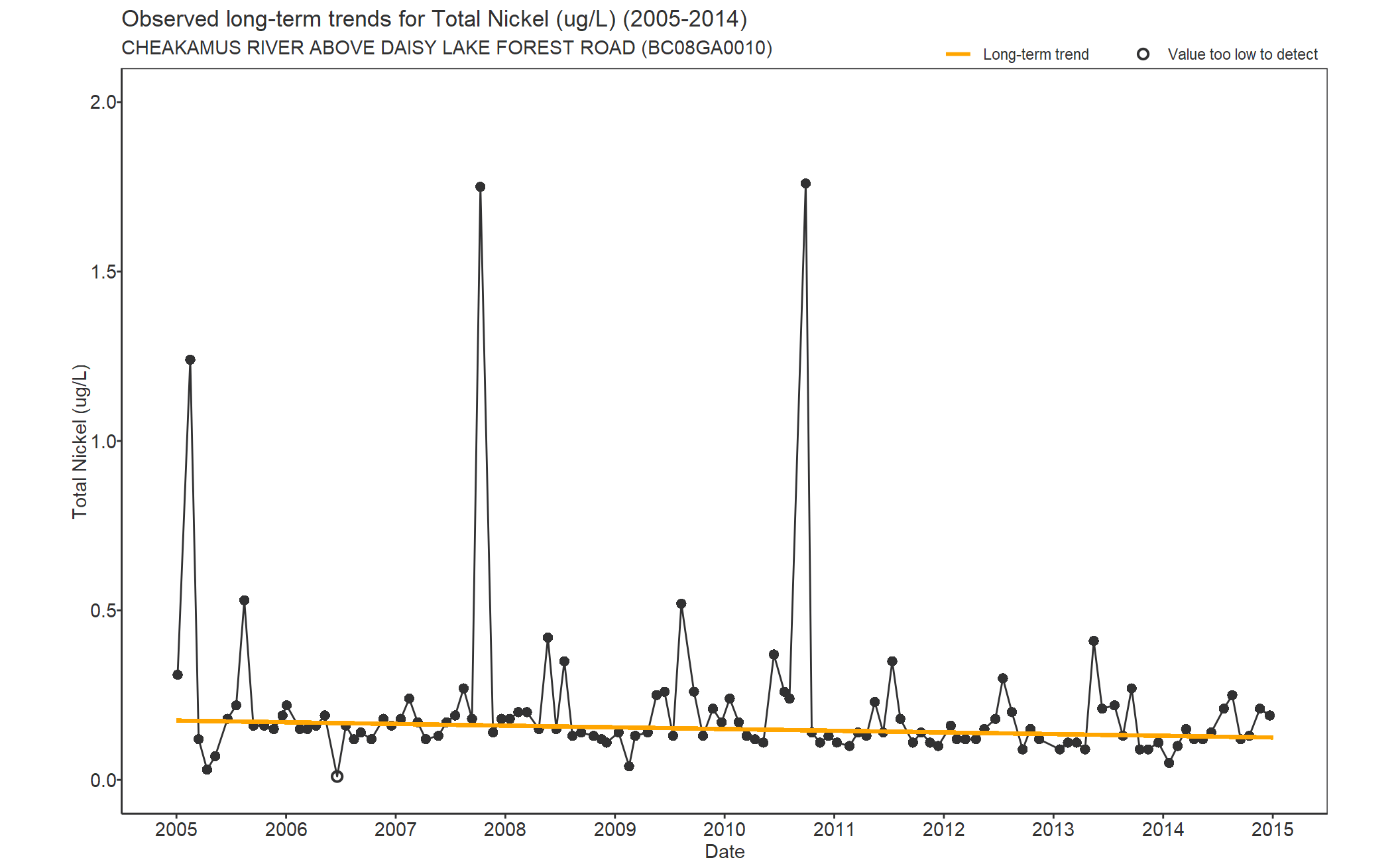Click the chart title about Total Nickel trends
The image size is (1400, 868).
click(x=434, y=19)
